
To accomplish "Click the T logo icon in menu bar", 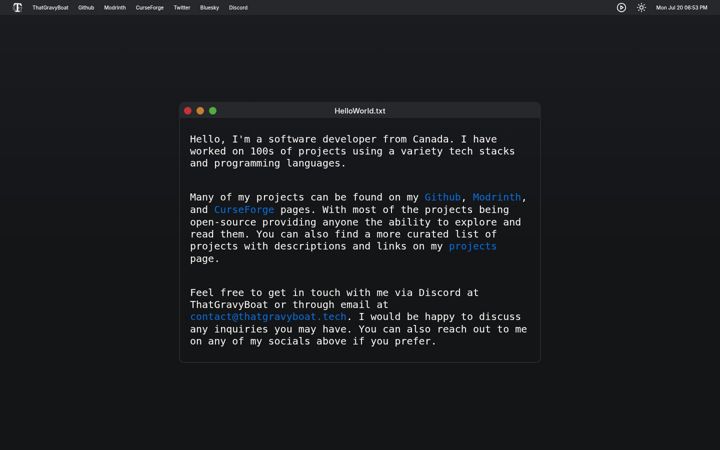I will 17,7.
